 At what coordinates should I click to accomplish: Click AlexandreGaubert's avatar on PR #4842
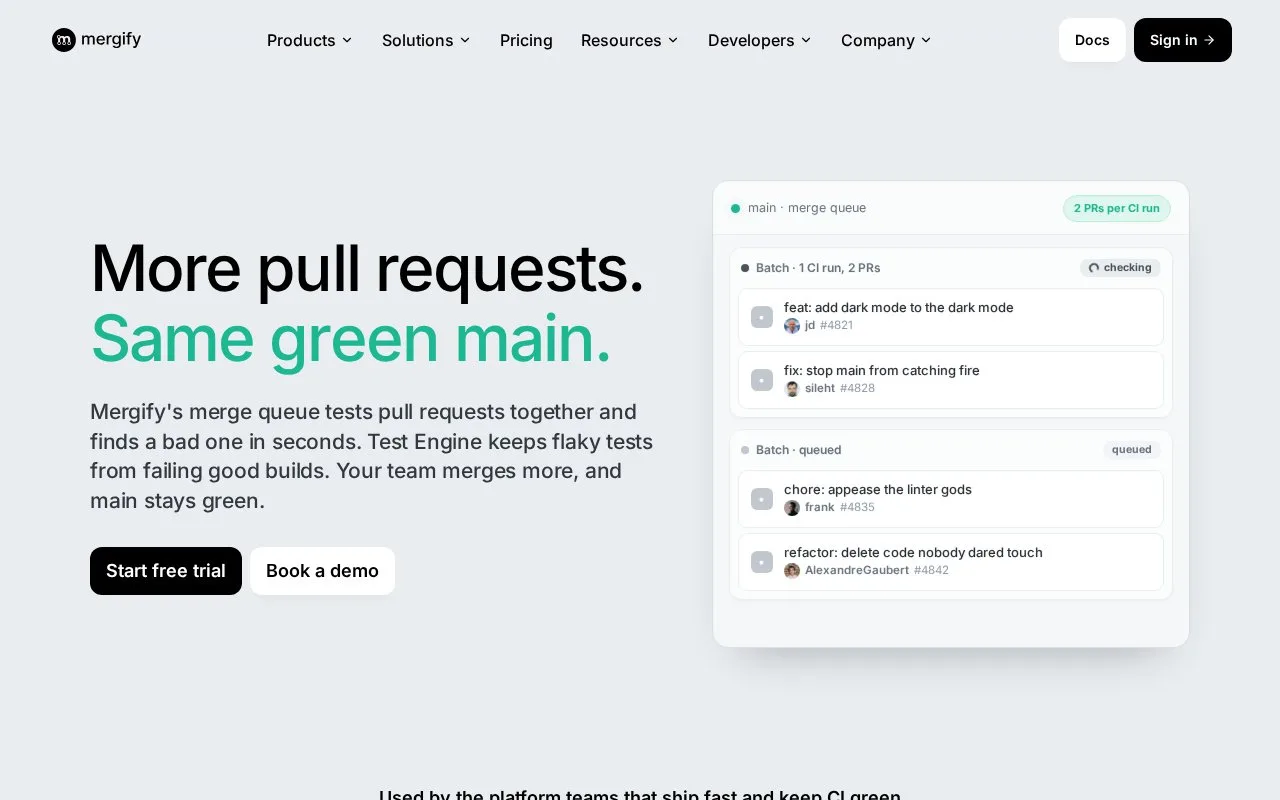[x=792, y=571]
